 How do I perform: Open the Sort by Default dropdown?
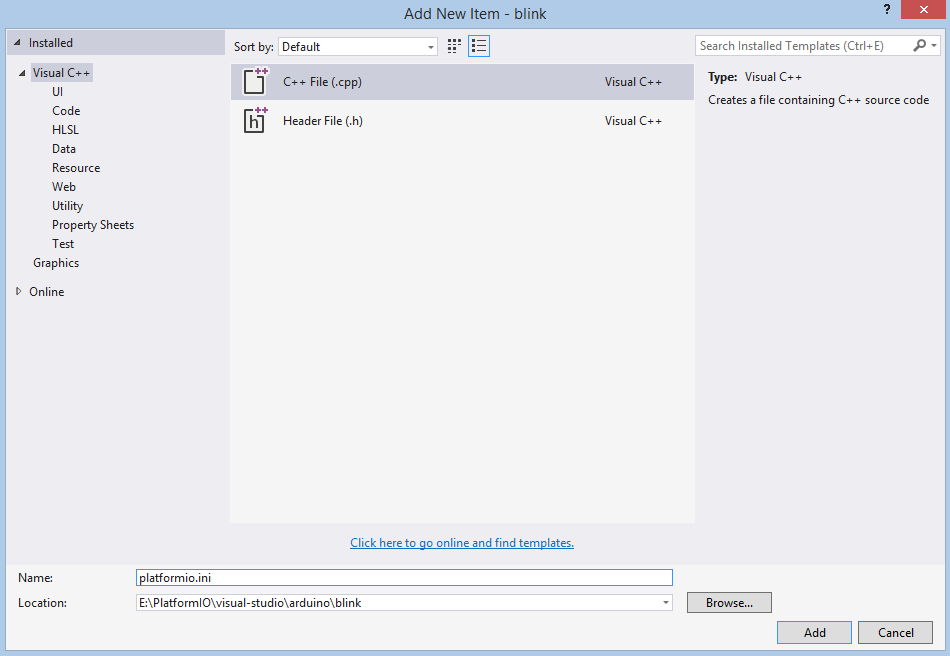coord(358,47)
